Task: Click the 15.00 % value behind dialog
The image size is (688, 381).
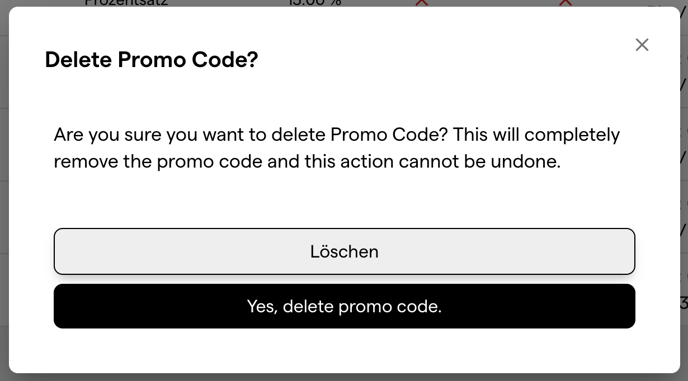Action: 315,3
